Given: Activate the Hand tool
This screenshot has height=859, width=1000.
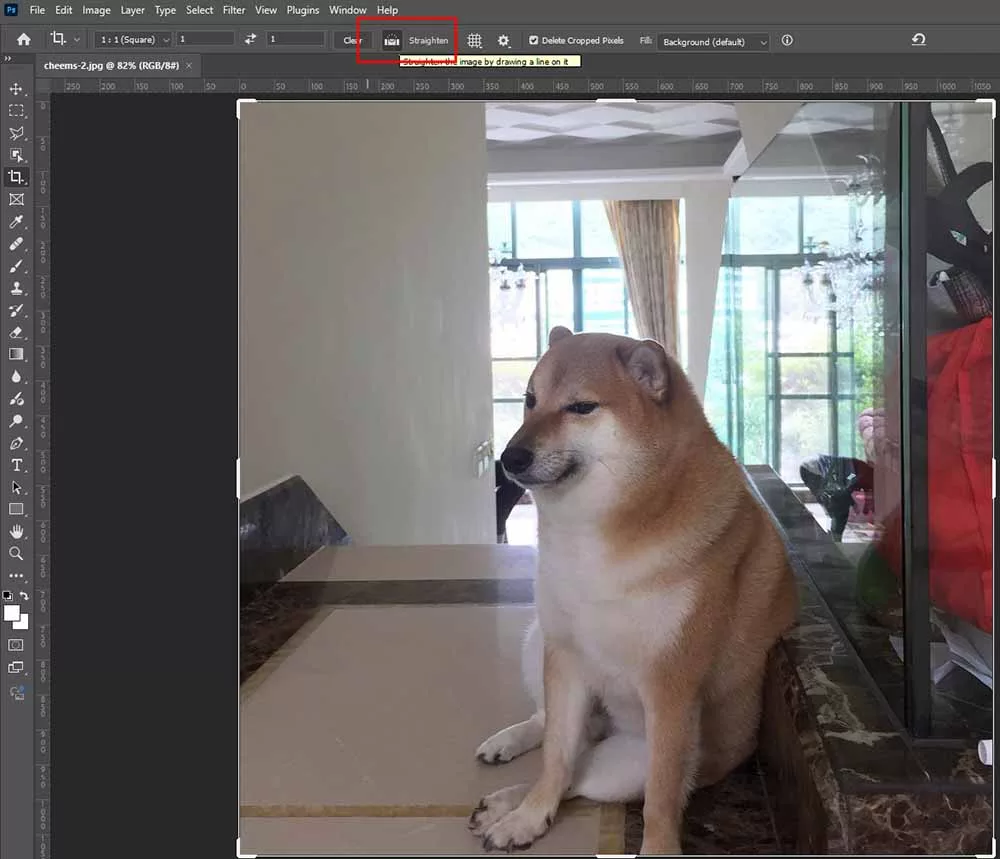Looking at the screenshot, I should tap(16, 531).
